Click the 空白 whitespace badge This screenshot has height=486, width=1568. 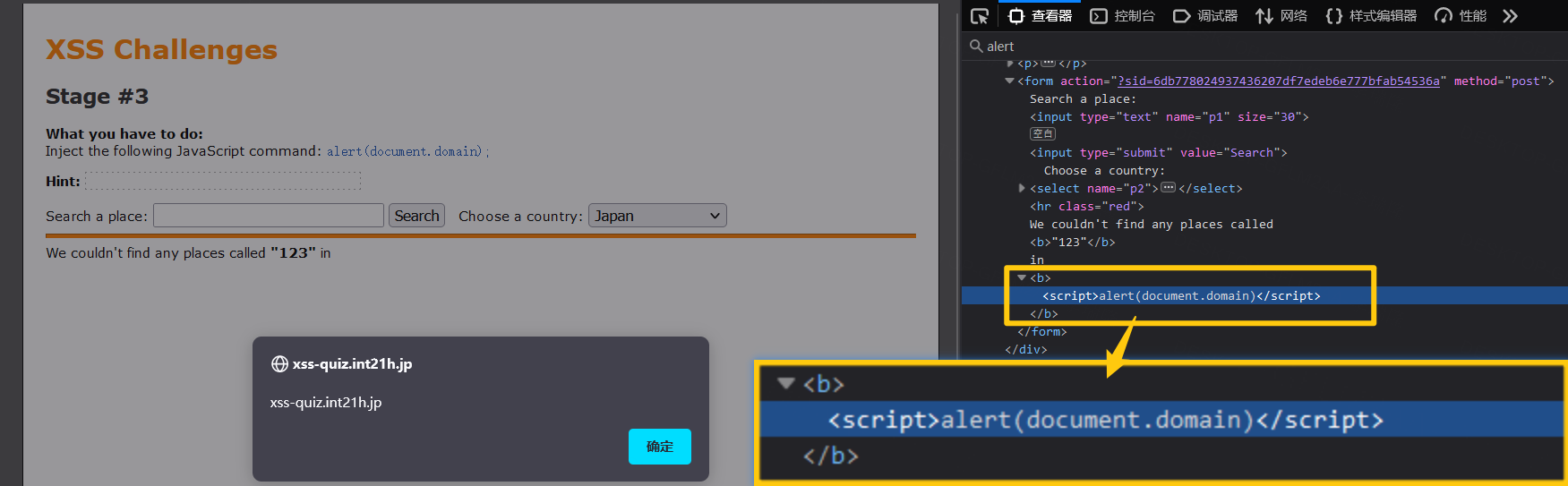point(1042,134)
